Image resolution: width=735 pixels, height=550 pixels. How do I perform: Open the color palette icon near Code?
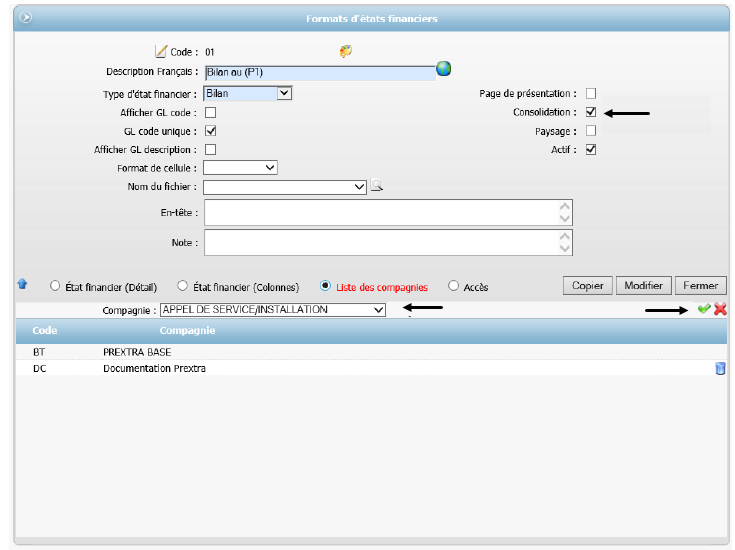[x=346, y=51]
